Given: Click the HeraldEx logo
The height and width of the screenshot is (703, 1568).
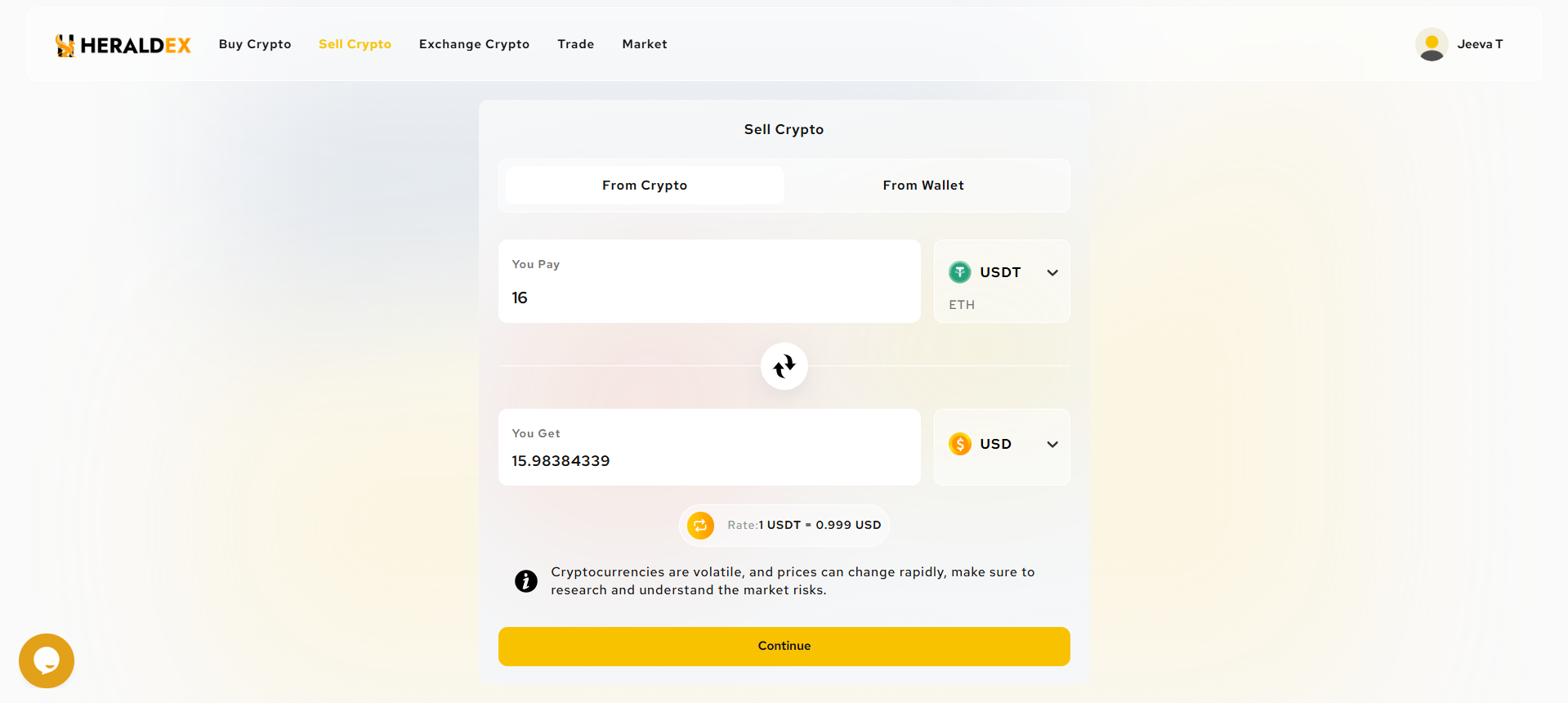Looking at the screenshot, I should tap(123, 45).
